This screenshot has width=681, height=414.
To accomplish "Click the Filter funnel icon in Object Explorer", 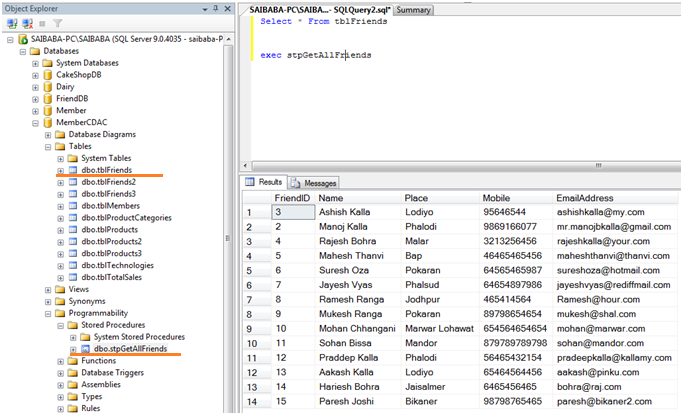I will click(x=58, y=22).
